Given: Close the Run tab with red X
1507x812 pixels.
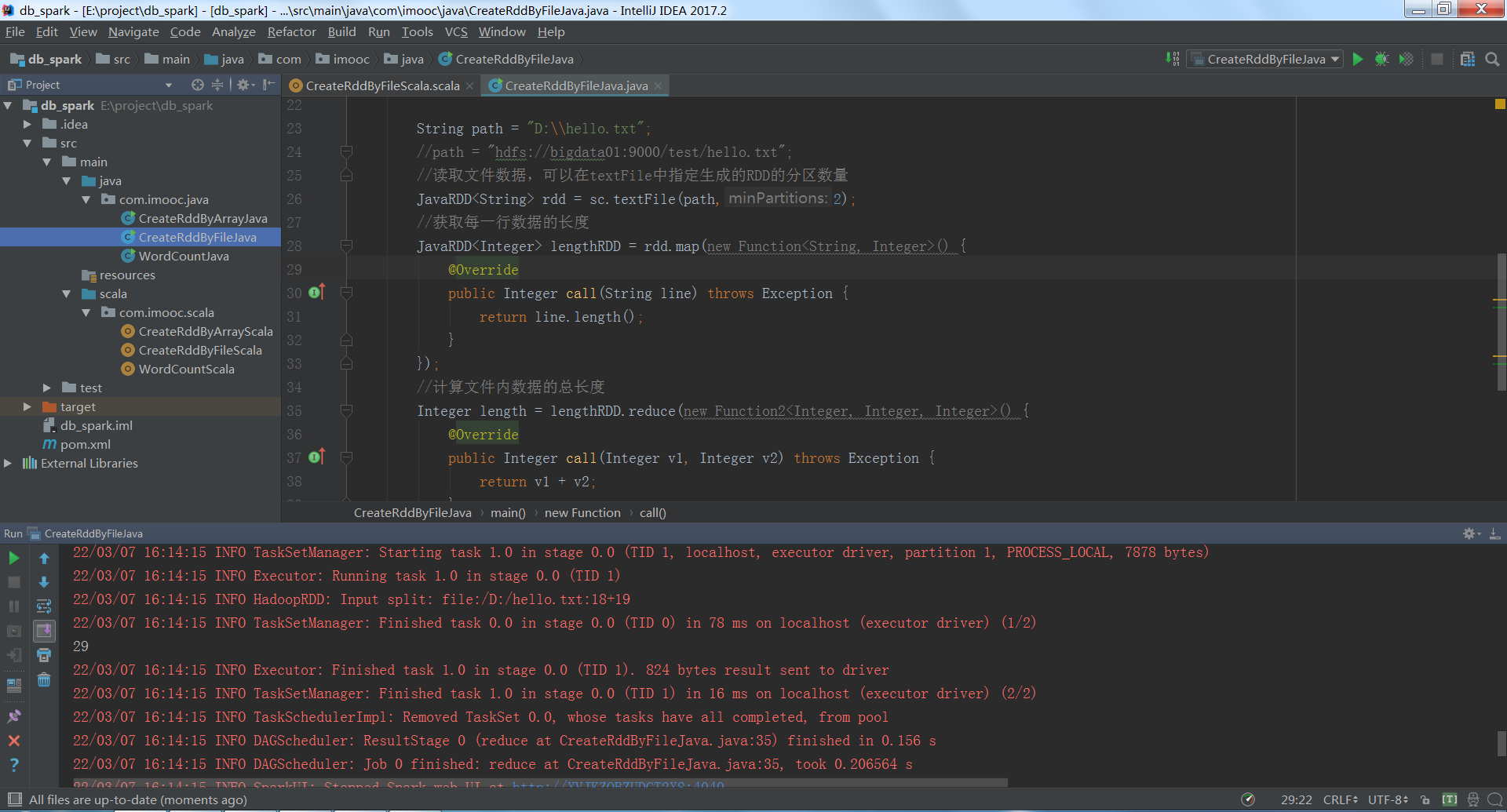Looking at the screenshot, I should tap(14, 741).
